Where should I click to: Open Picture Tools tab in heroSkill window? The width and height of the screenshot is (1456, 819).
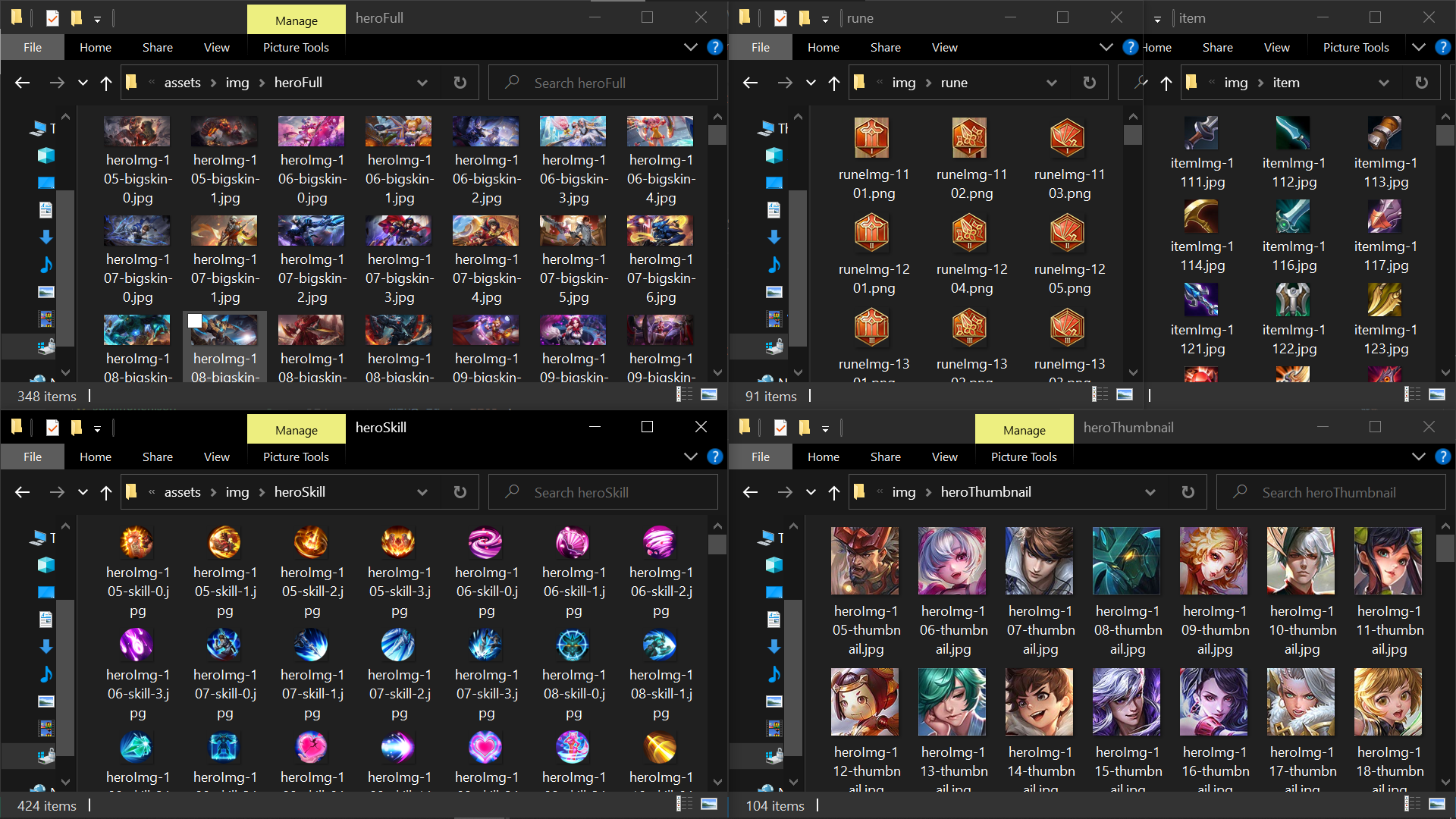[x=296, y=457]
